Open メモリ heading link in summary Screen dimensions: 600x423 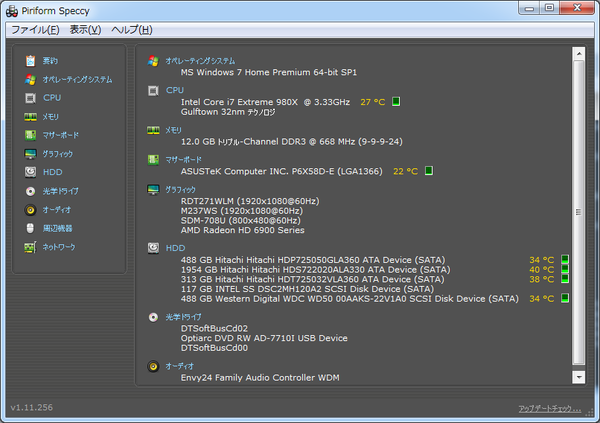[173, 130]
